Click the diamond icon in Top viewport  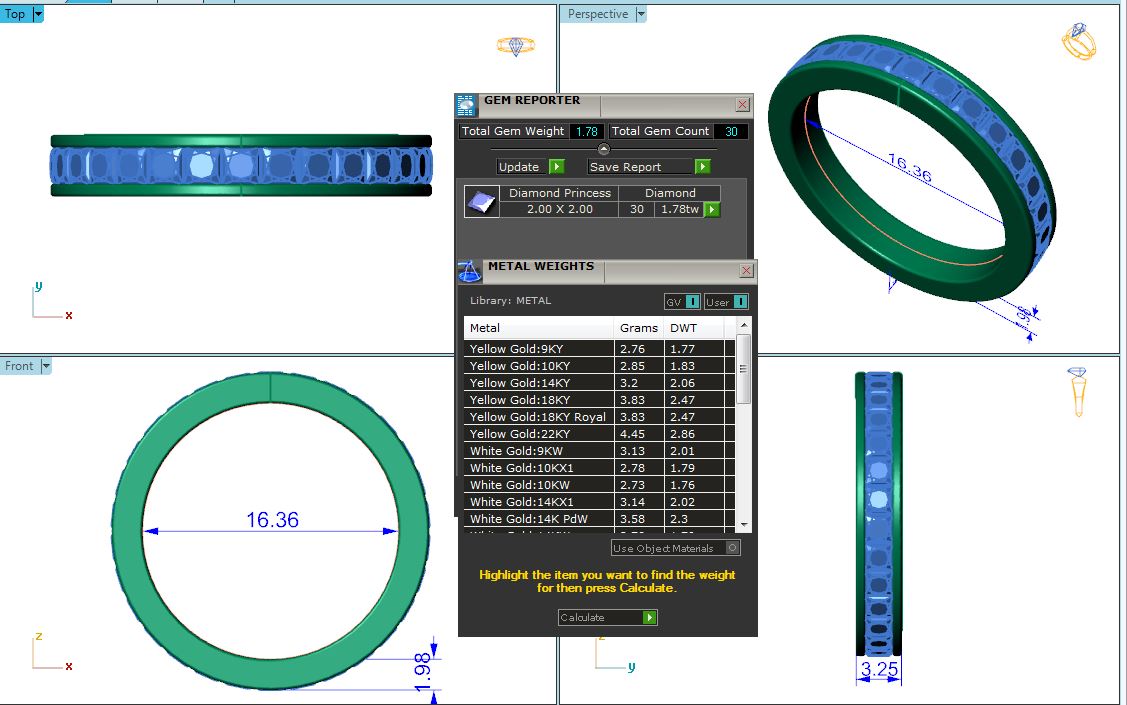coord(516,46)
